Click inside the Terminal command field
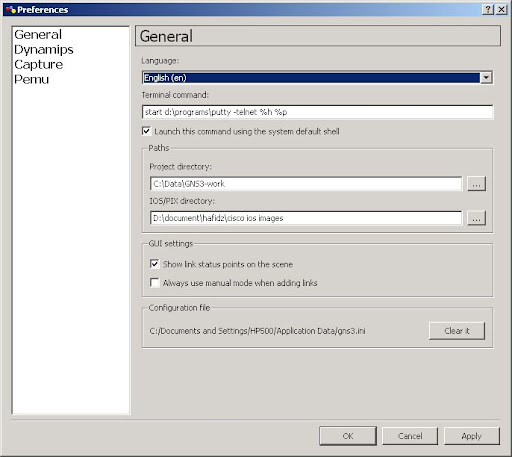The image size is (512, 457). tap(317, 112)
